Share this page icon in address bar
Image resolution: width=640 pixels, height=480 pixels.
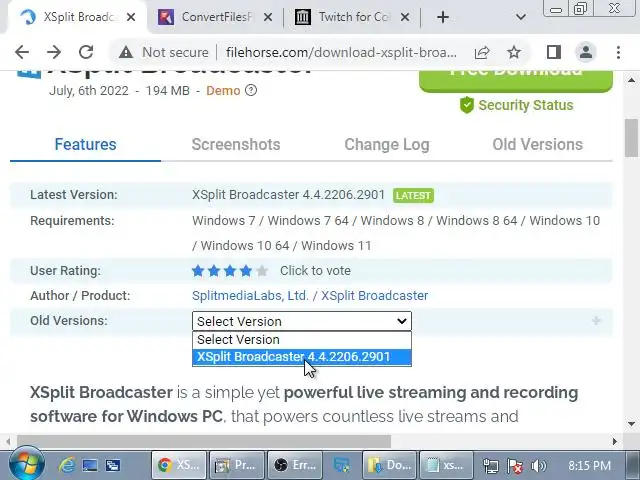[x=482, y=52]
